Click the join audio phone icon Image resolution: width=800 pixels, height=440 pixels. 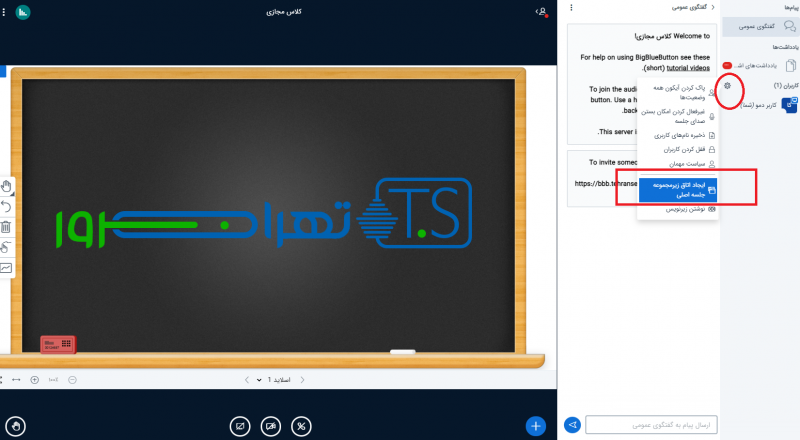point(301,426)
